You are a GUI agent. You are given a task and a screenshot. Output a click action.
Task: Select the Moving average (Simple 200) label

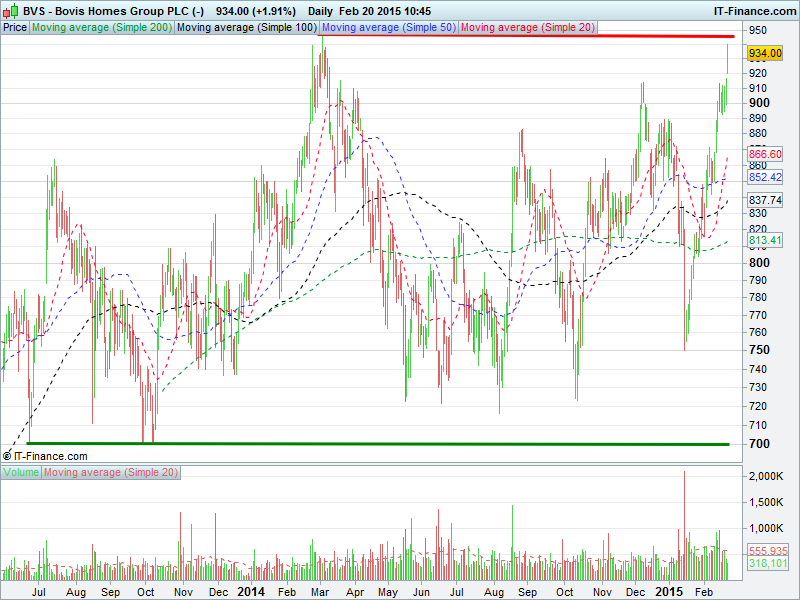pyautogui.click(x=101, y=28)
